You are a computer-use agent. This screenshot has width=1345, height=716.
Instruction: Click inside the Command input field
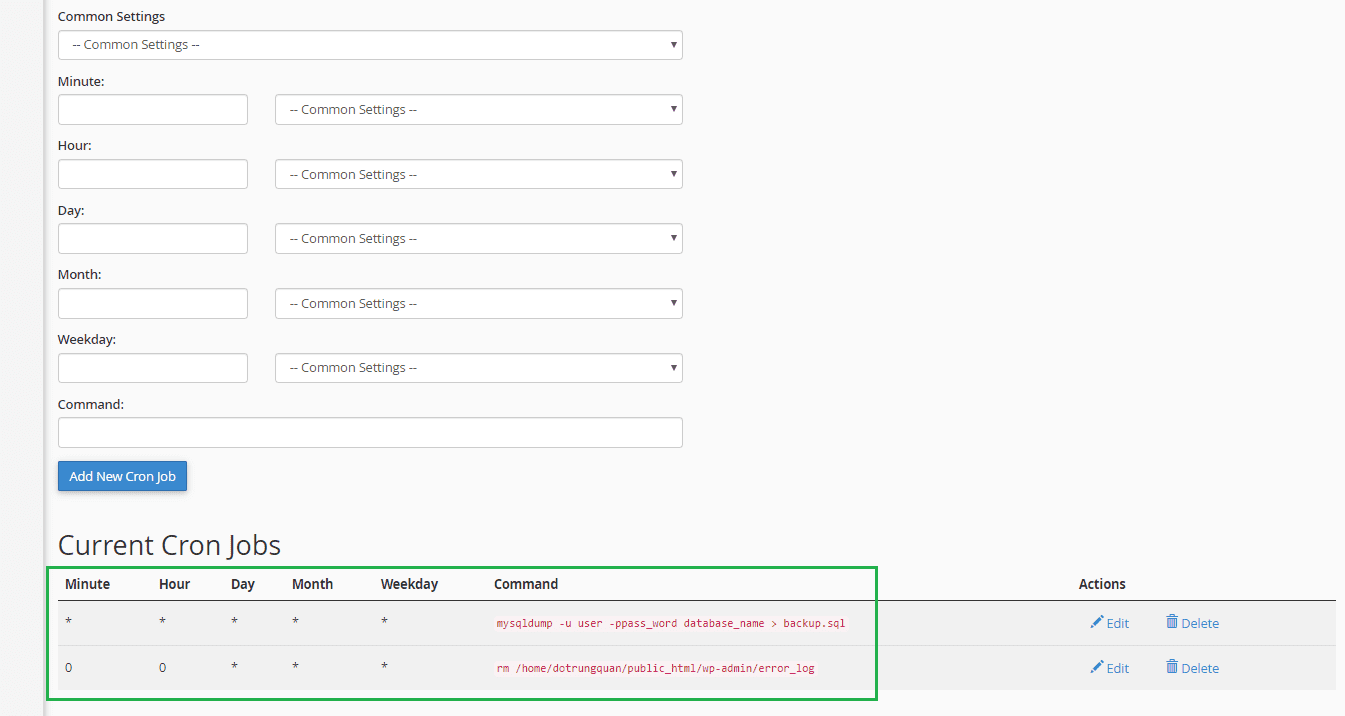370,432
